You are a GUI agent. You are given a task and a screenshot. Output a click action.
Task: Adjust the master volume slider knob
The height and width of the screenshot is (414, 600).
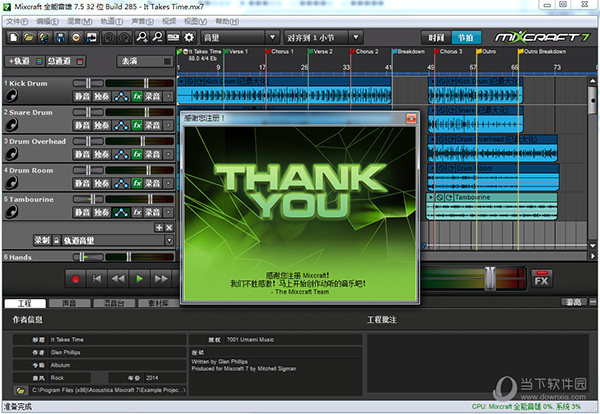click(490, 278)
